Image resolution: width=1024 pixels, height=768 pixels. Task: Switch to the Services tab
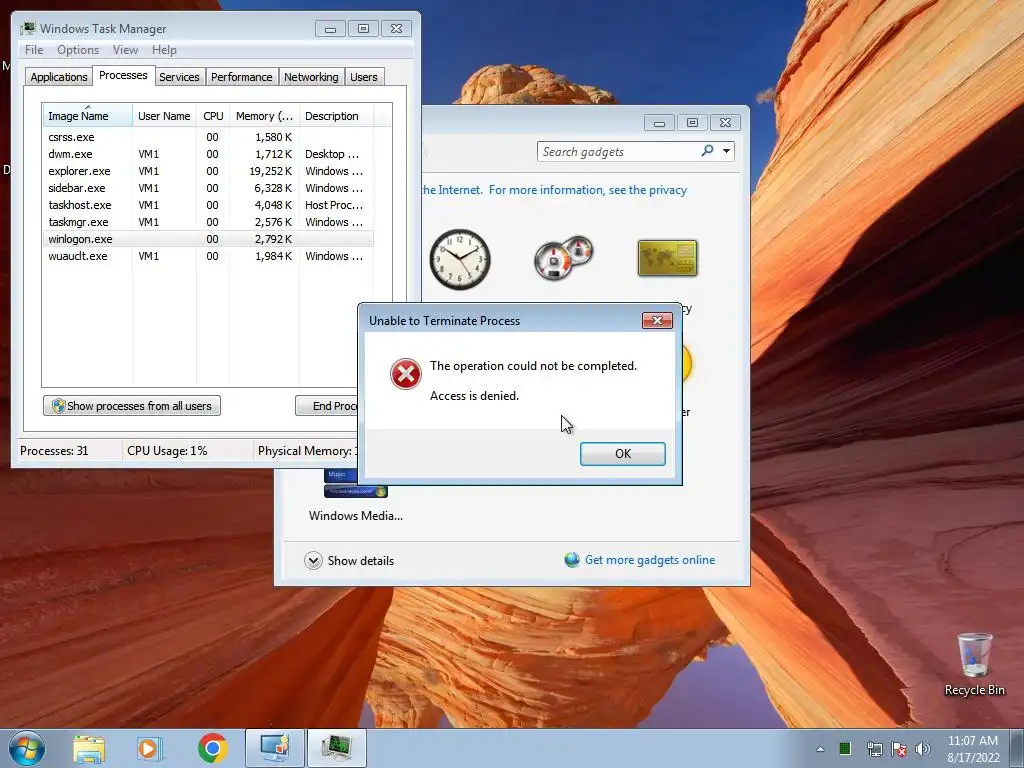click(x=179, y=77)
